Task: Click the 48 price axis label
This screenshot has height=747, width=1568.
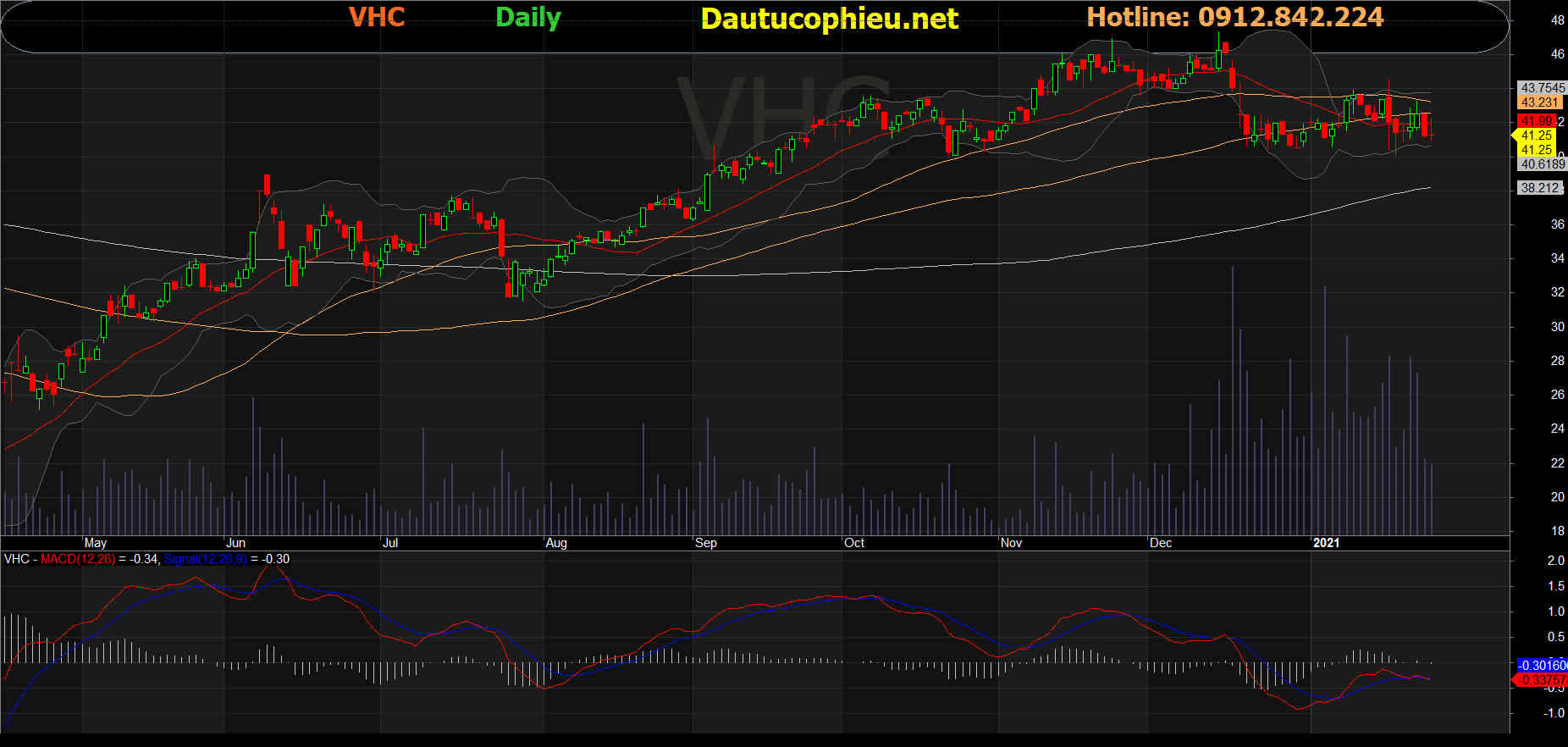Action: (x=1557, y=20)
